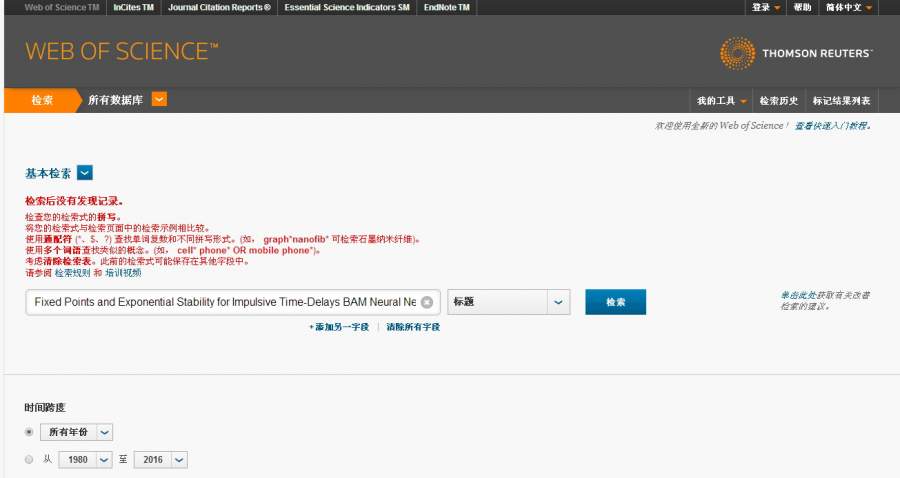Clear the search box with the X icon
Image resolution: width=900 pixels, height=478 pixels.
point(427,302)
